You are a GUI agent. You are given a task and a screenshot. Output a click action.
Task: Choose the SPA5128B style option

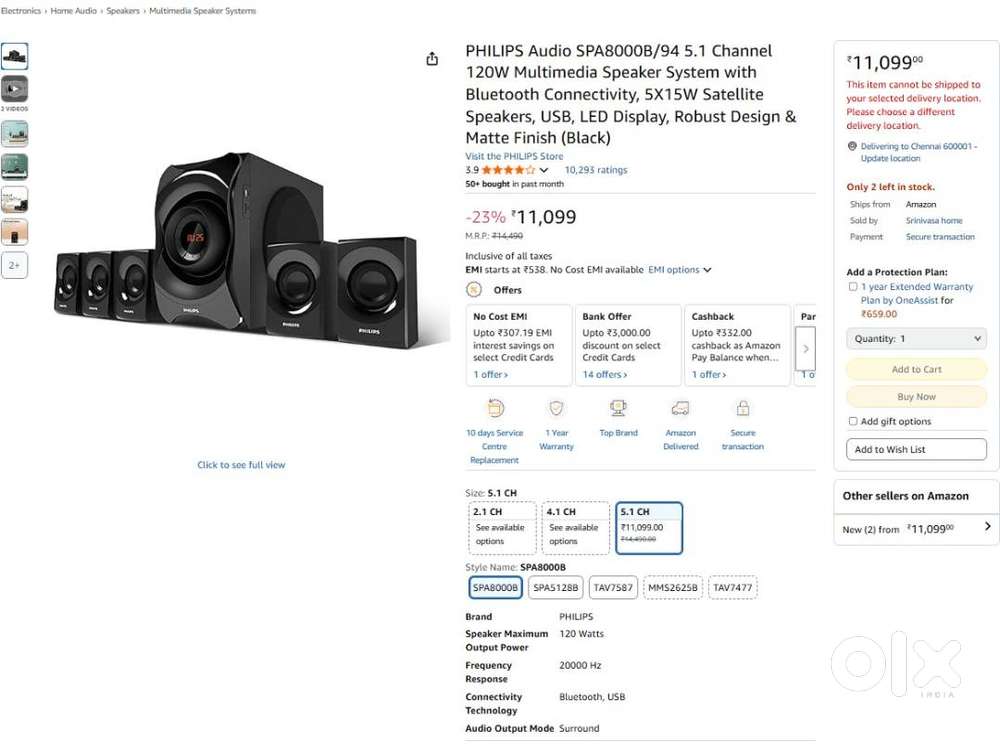[x=555, y=588]
